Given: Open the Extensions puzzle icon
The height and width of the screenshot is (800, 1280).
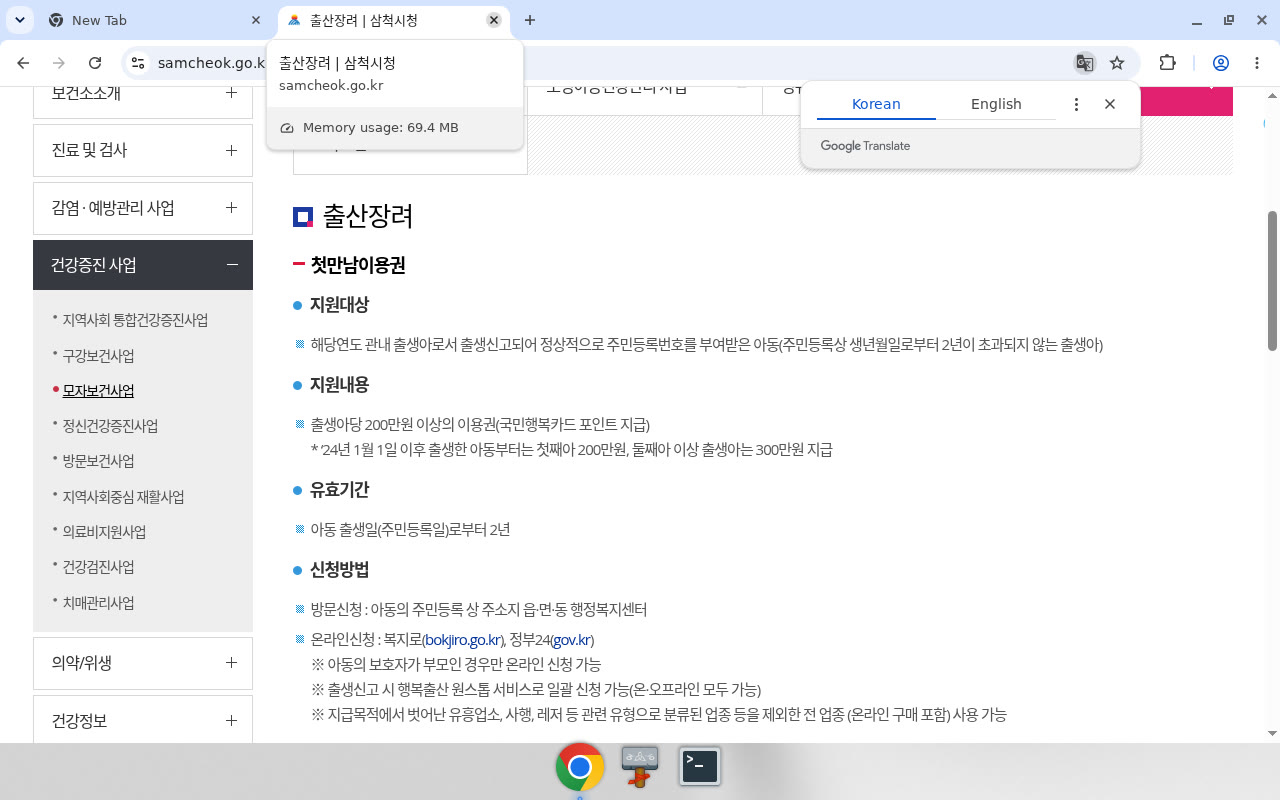Looking at the screenshot, I should (x=1167, y=63).
